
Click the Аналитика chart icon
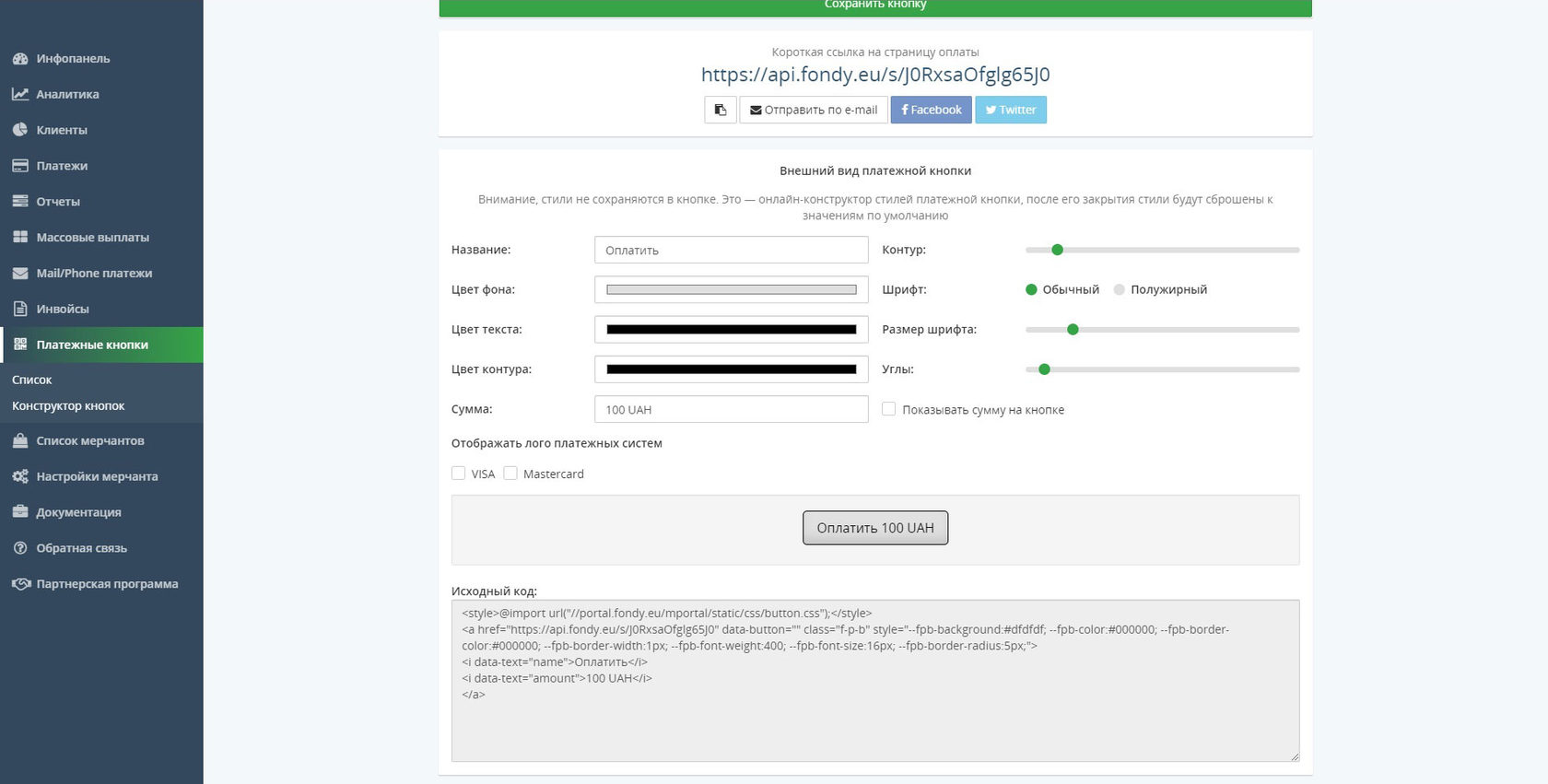[20, 94]
